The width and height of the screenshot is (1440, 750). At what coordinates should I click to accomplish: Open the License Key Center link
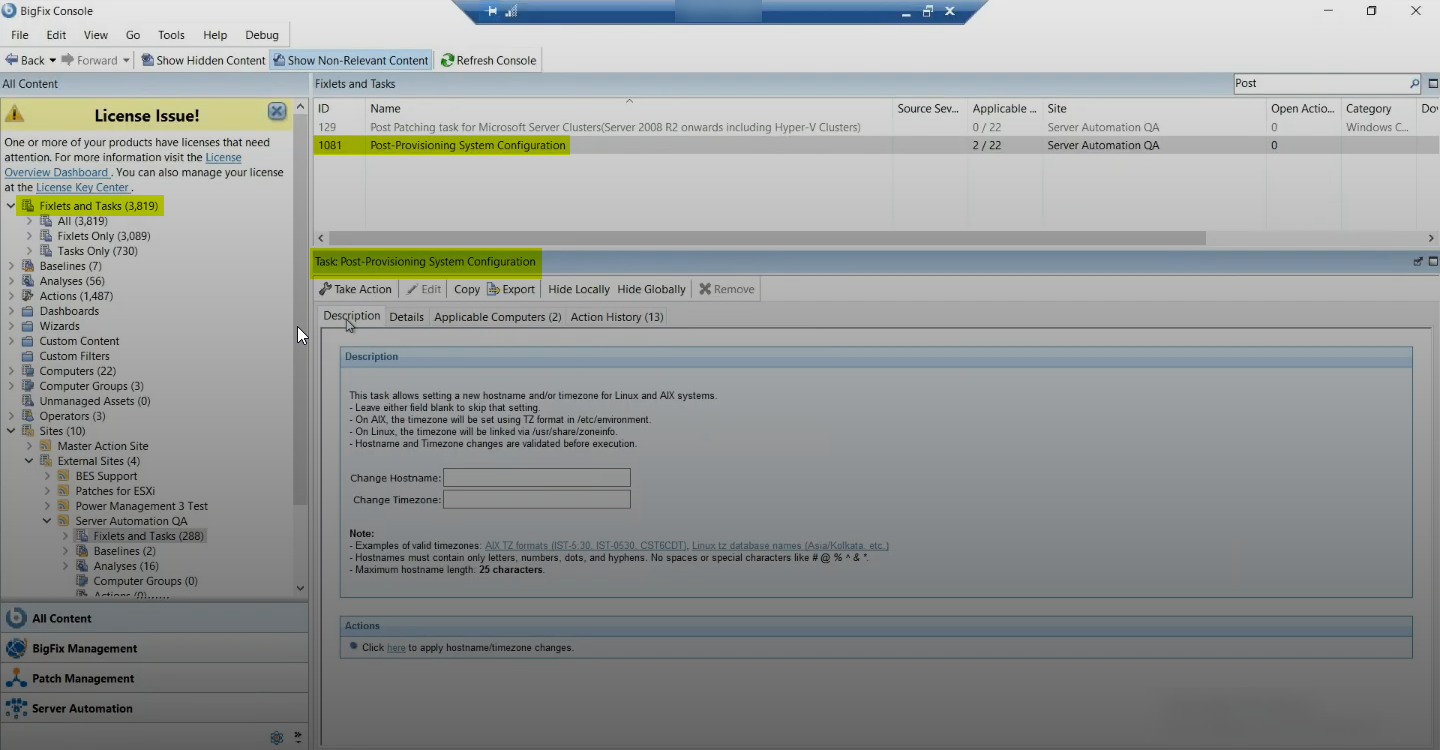coord(83,187)
